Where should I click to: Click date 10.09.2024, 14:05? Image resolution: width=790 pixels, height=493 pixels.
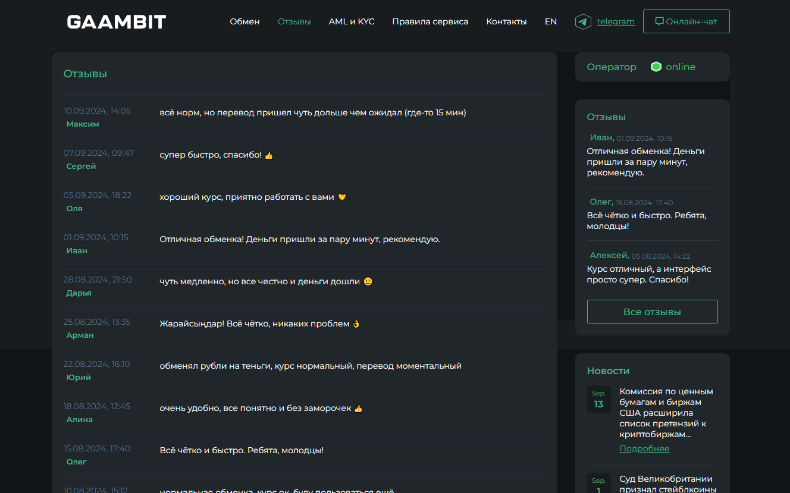tap(97, 111)
